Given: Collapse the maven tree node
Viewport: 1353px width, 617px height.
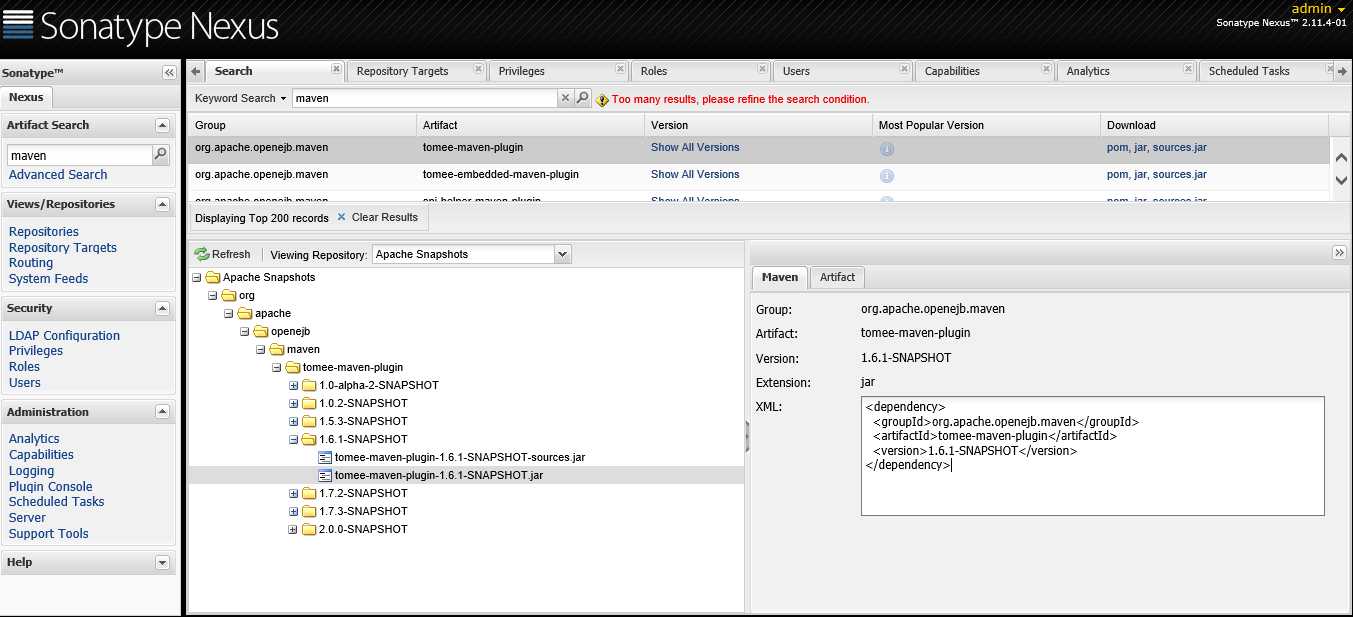Looking at the screenshot, I should click(261, 349).
